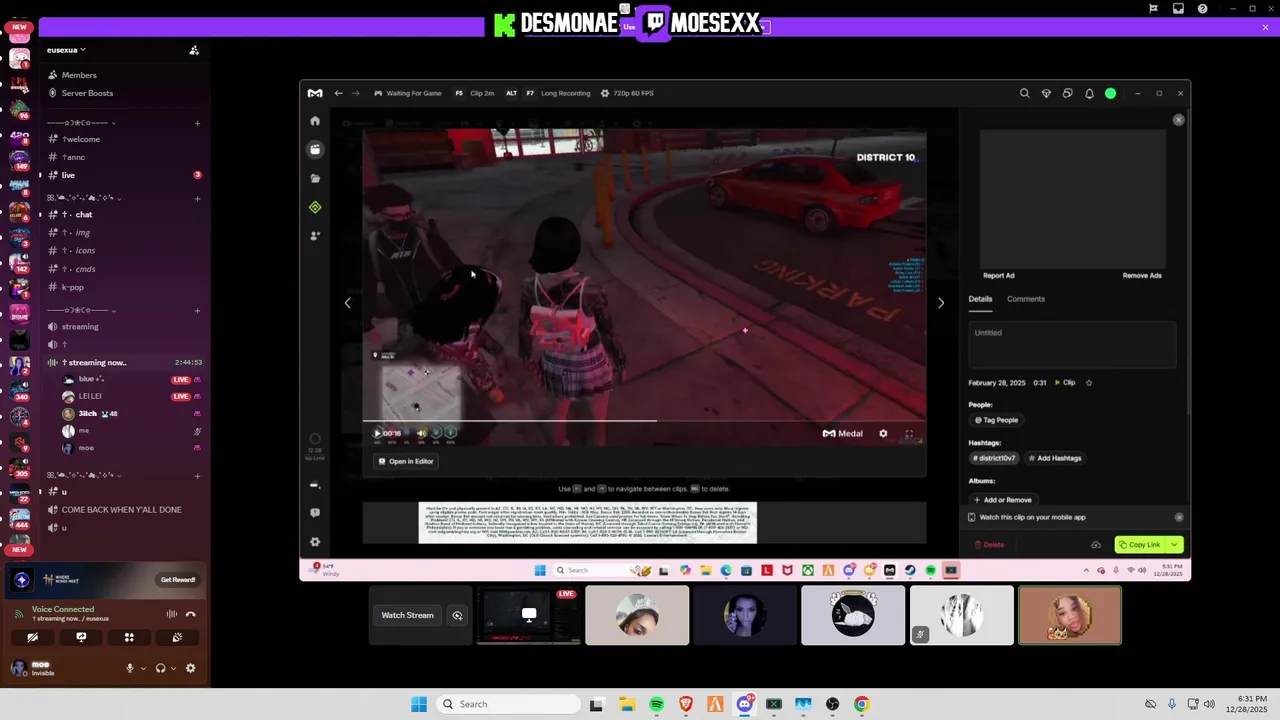1280x720 pixels.
Task: Play the Medal clip
Action: [x=377, y=433]
